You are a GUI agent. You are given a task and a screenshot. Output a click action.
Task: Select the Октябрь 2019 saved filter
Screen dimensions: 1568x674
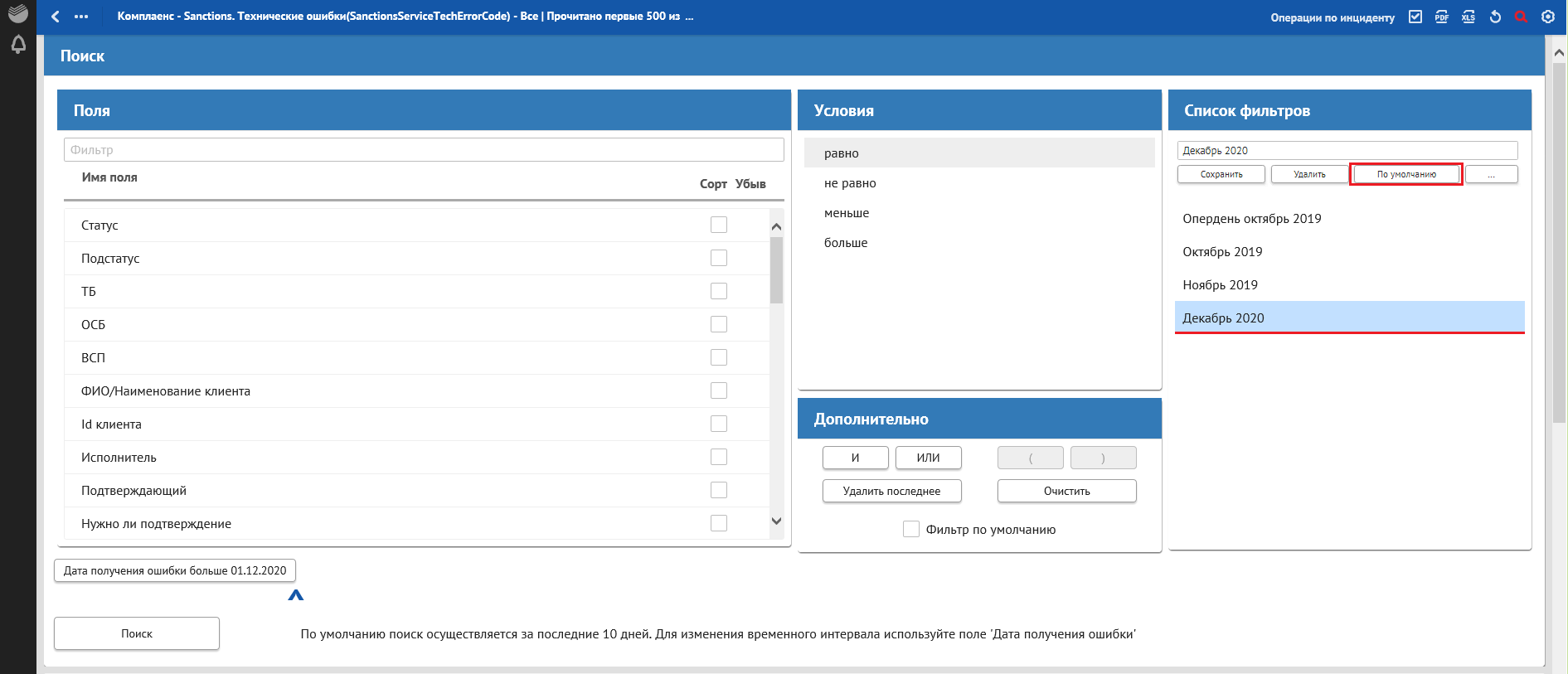pyautogui.click(x=1222, y=252)
